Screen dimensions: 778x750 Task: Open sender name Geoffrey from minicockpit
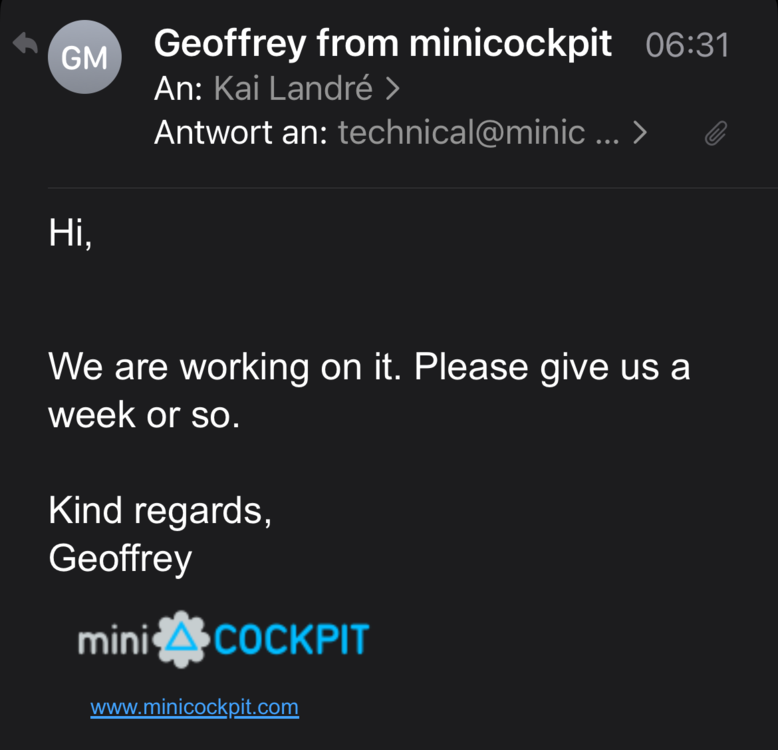(382, 44)
